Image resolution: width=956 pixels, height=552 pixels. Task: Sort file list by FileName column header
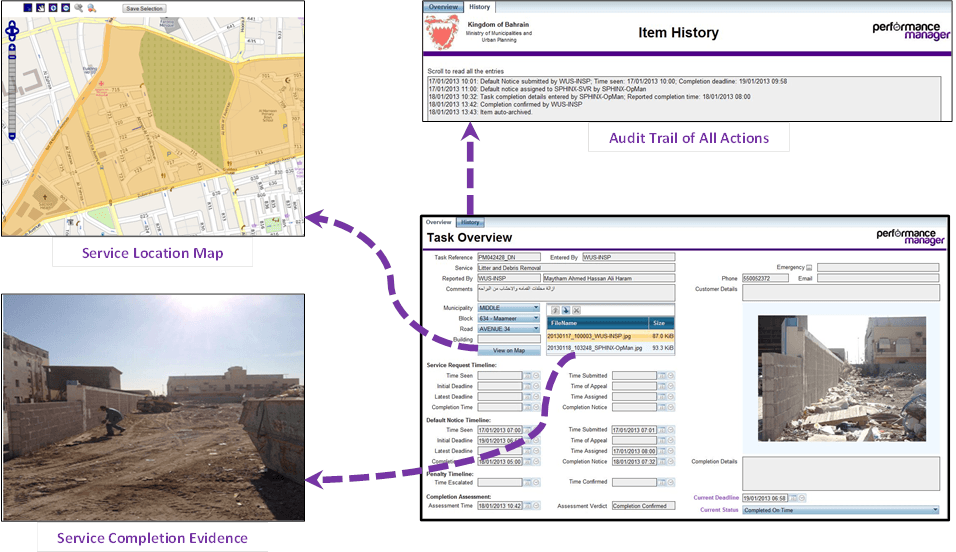point(598,323)
